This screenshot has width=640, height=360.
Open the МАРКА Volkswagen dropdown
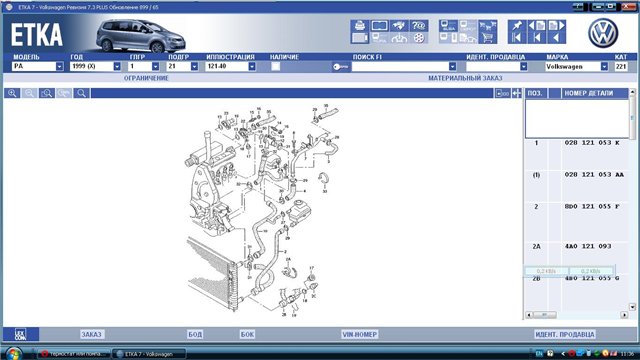pos(604,67)
